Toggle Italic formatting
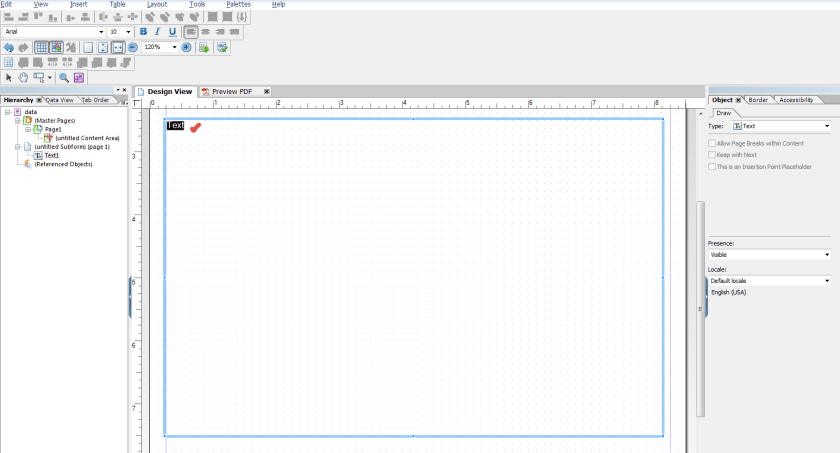 [x=158, y=32]
